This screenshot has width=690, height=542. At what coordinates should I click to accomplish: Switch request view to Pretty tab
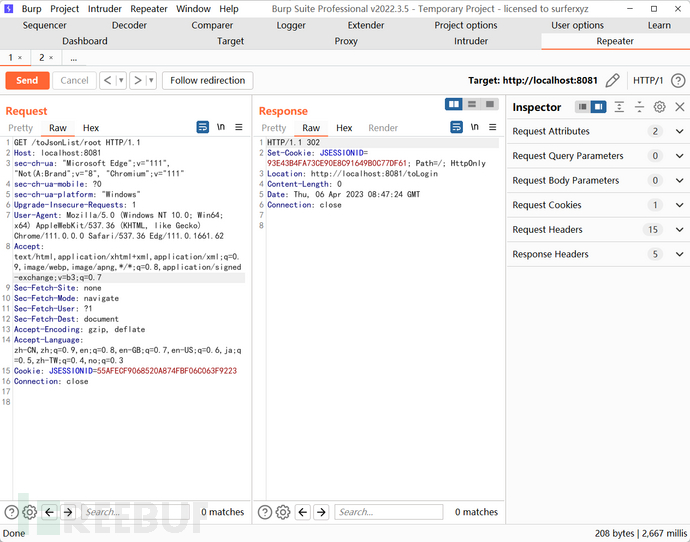click(21, 128)
